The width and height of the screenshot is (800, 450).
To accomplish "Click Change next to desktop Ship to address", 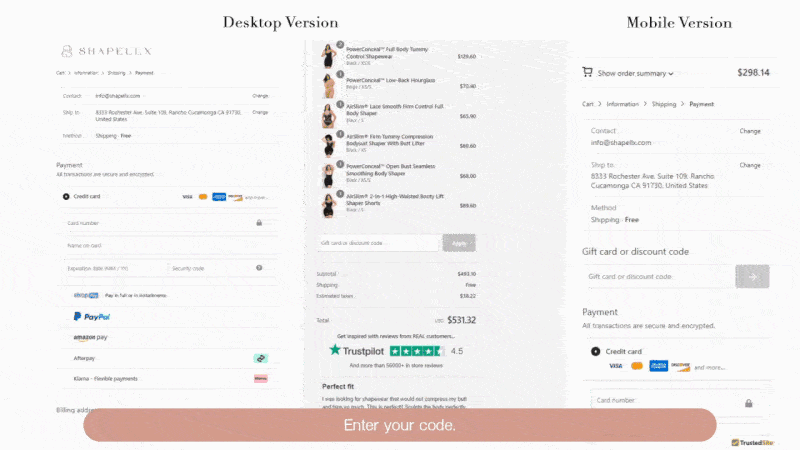I will tap(260, 112).
